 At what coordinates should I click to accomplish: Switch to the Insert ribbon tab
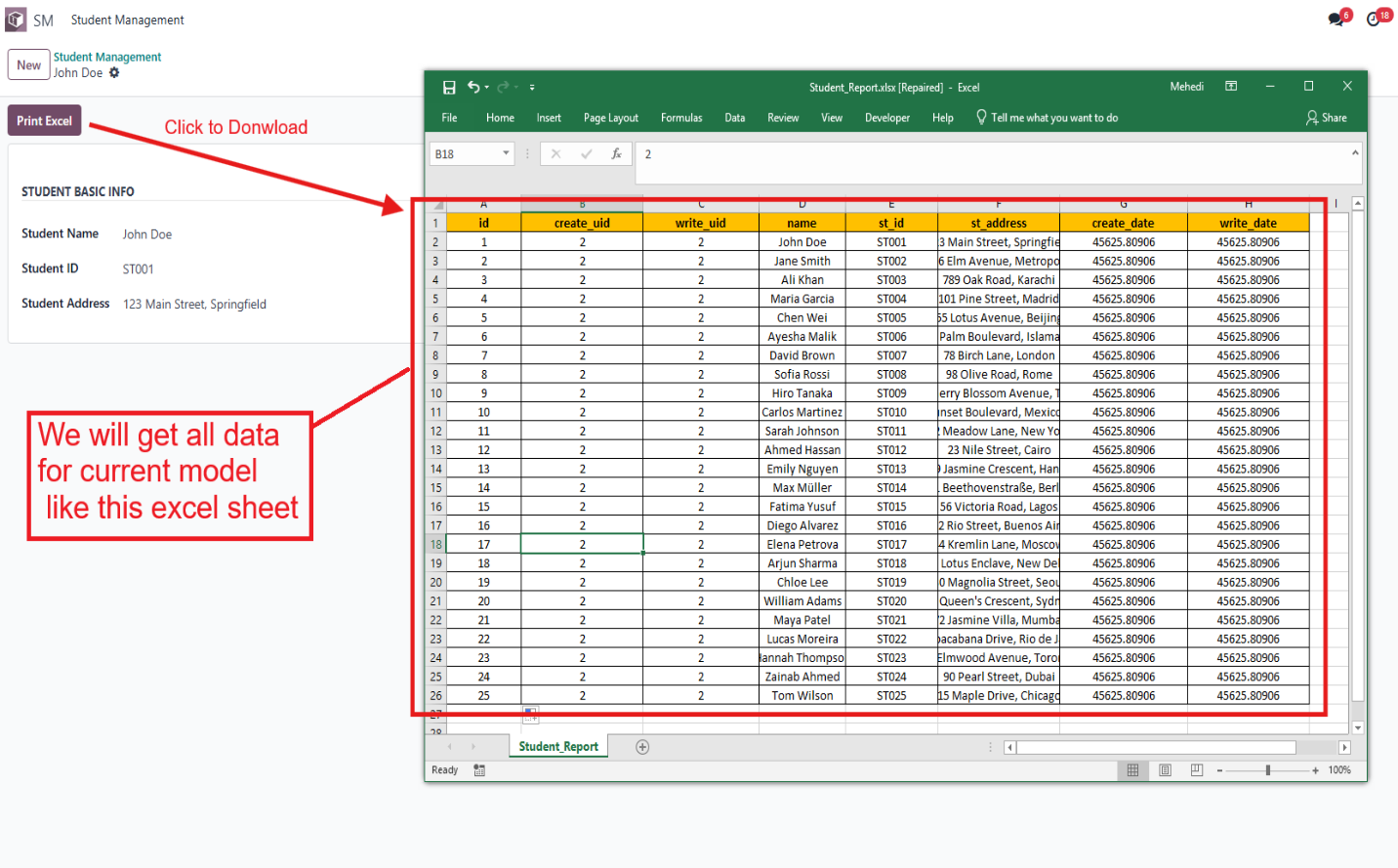(549, 117)
